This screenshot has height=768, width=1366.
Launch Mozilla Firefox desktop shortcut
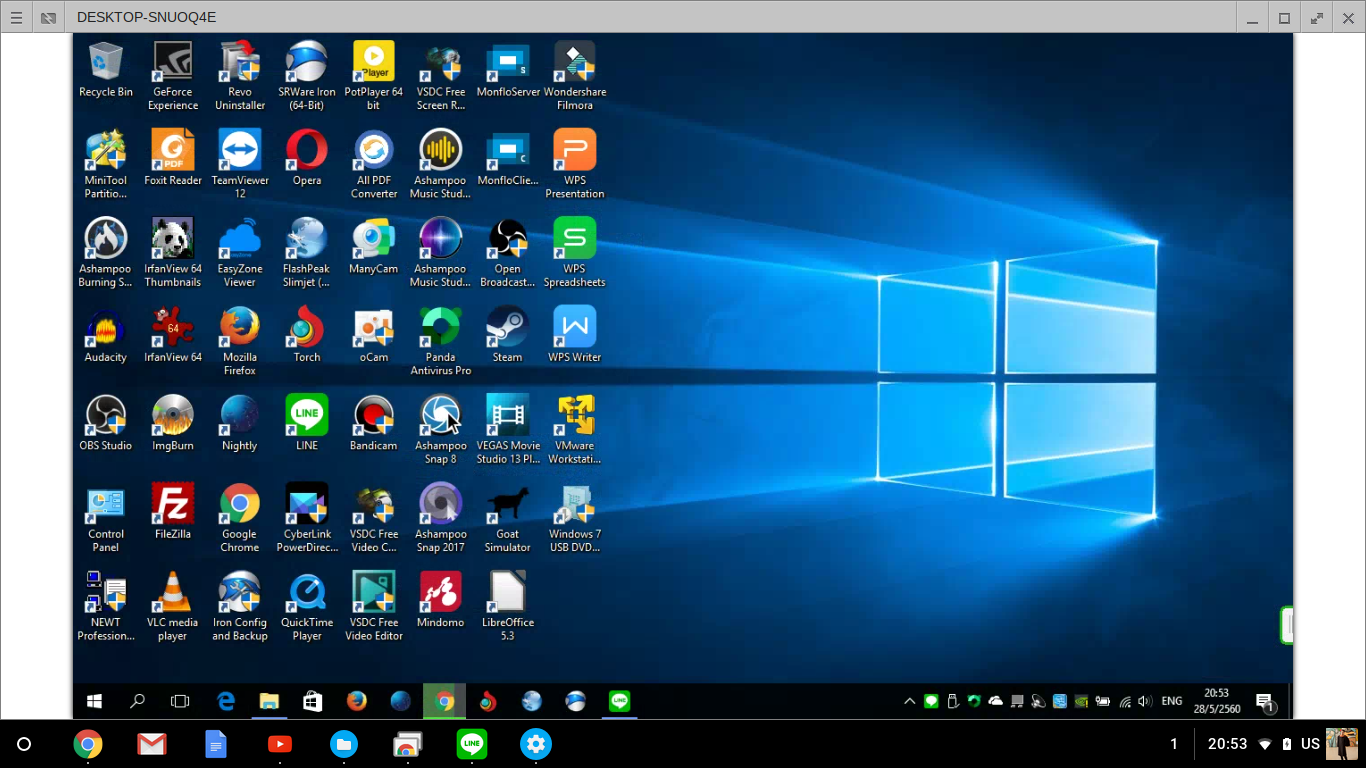(x=240, y=341)
